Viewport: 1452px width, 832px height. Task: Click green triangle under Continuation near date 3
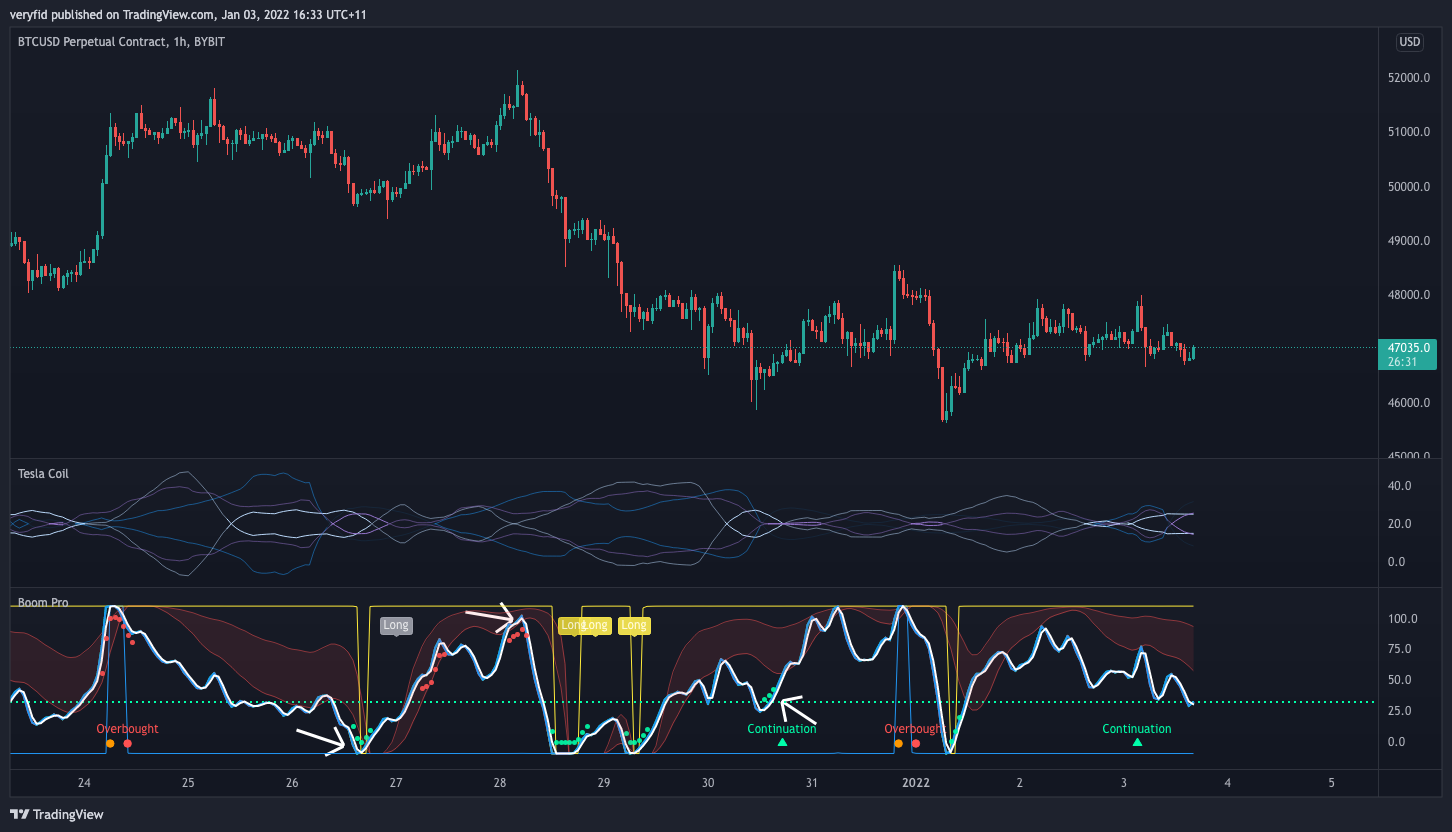[x=1137, y=742]
